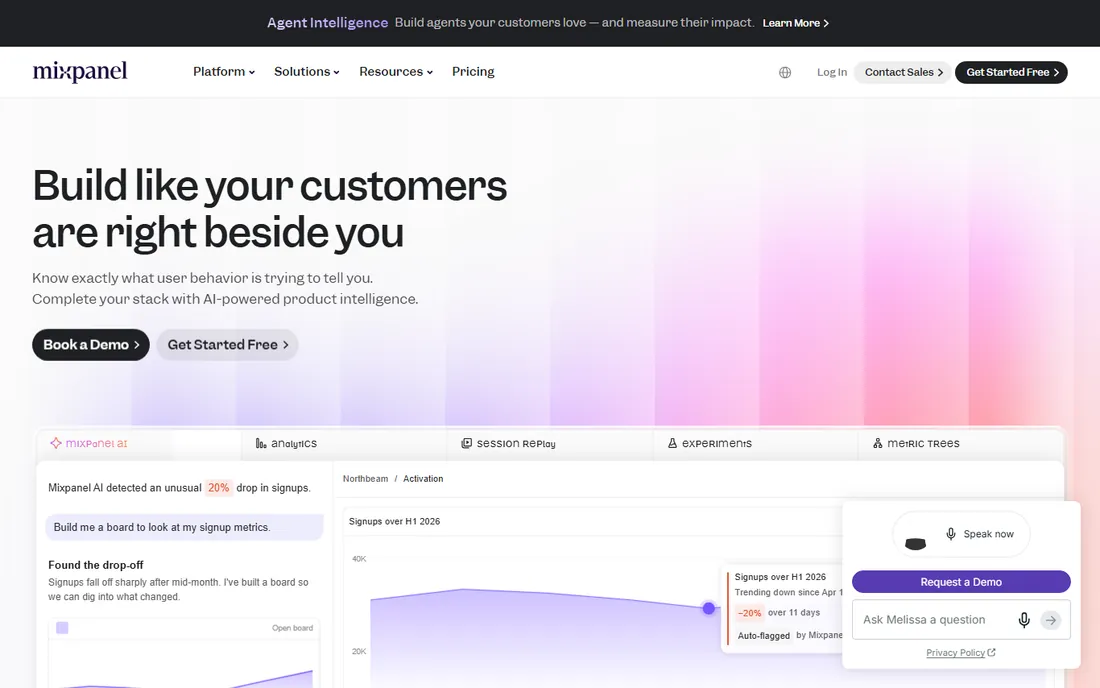
Task: Click the Analytics bar chart icon
Action: tap(261, 443)
